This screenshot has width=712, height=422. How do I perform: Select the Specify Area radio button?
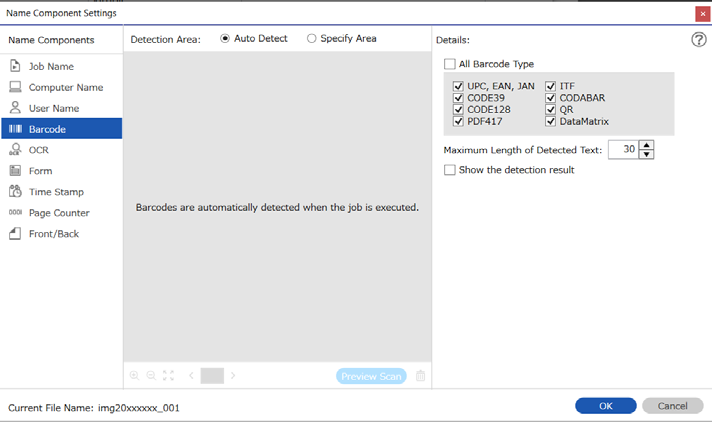click(312, 39)
